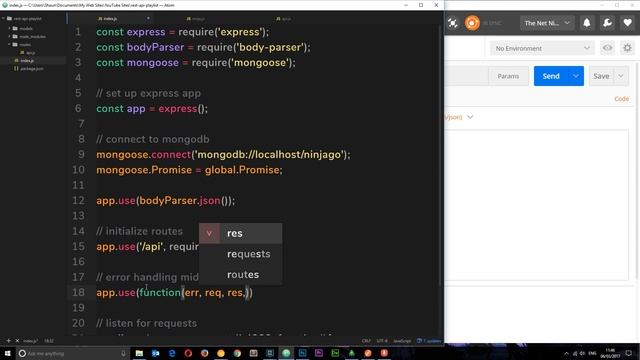Click the x icon in Atom status bar

pos(17,340)
